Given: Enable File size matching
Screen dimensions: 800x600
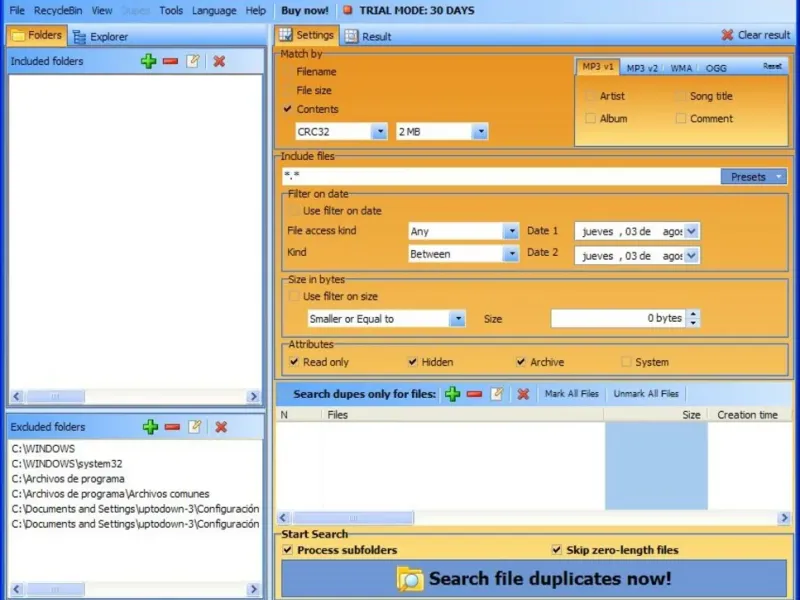Looking at the screenshot, I should 288,90.
